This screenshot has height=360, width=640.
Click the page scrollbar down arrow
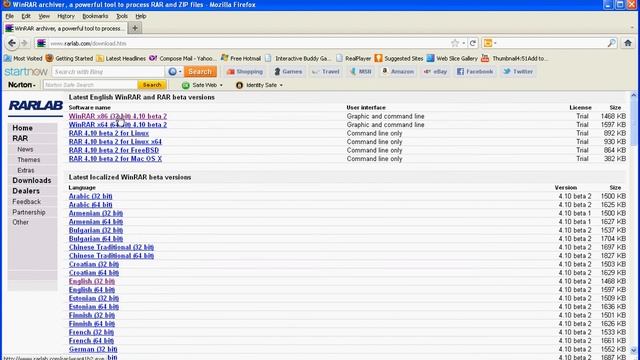pos(633,351)
